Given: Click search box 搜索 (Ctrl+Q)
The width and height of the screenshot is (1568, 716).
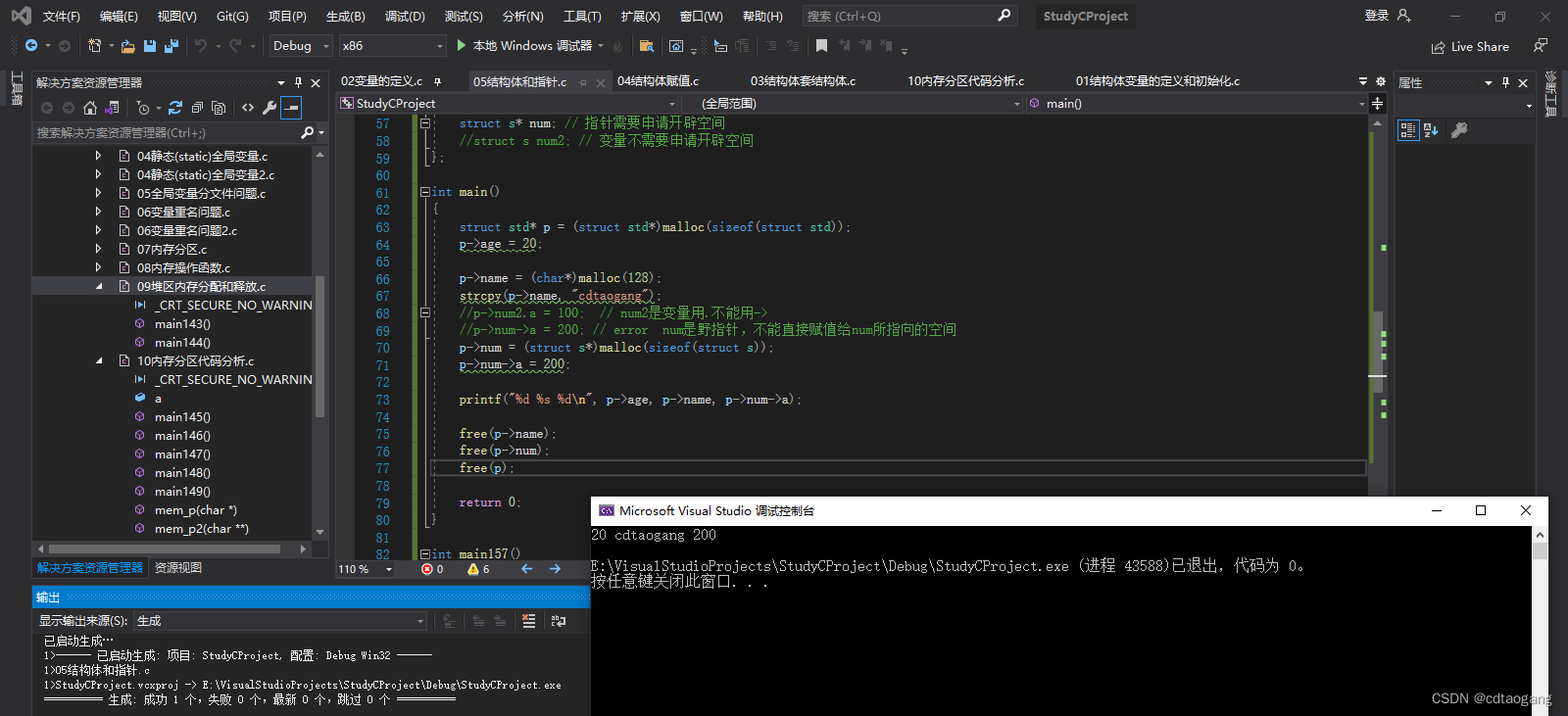Looking at the screenshot, I should 908,16.
